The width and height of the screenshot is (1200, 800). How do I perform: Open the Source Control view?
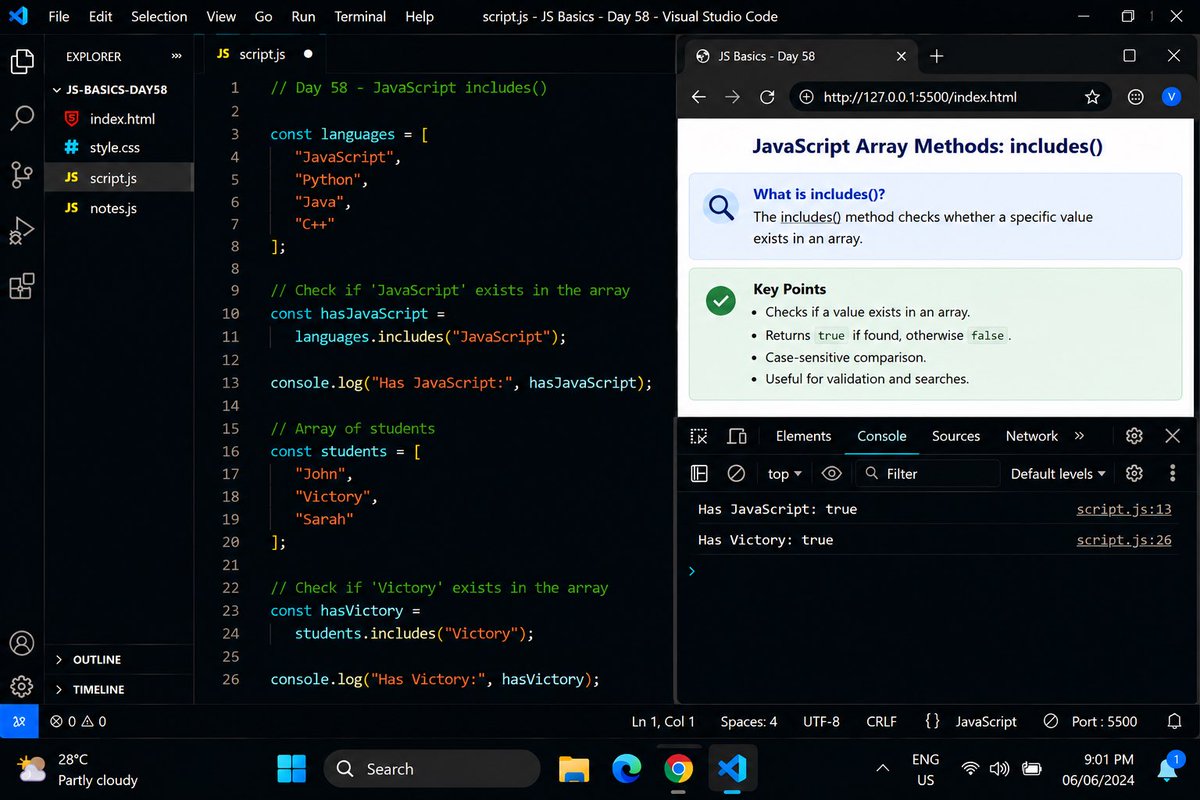click(x=22, y=175)
